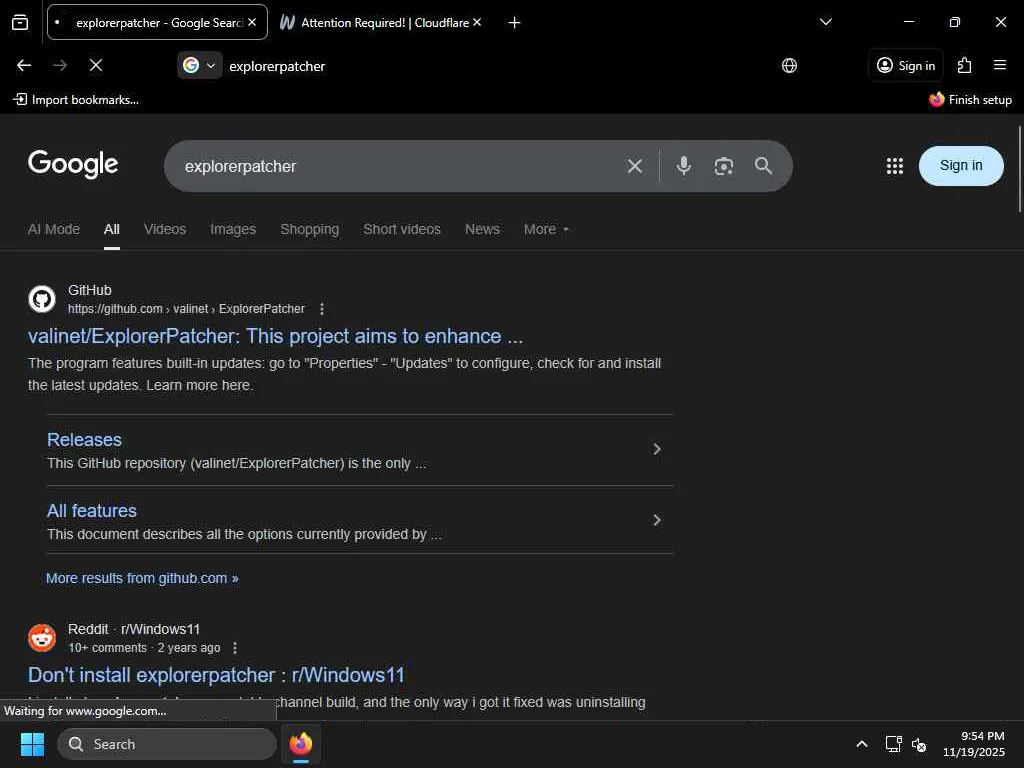
Task: Open the Firefox extensions puzzle icon
Action: click(x=964, y=66)
